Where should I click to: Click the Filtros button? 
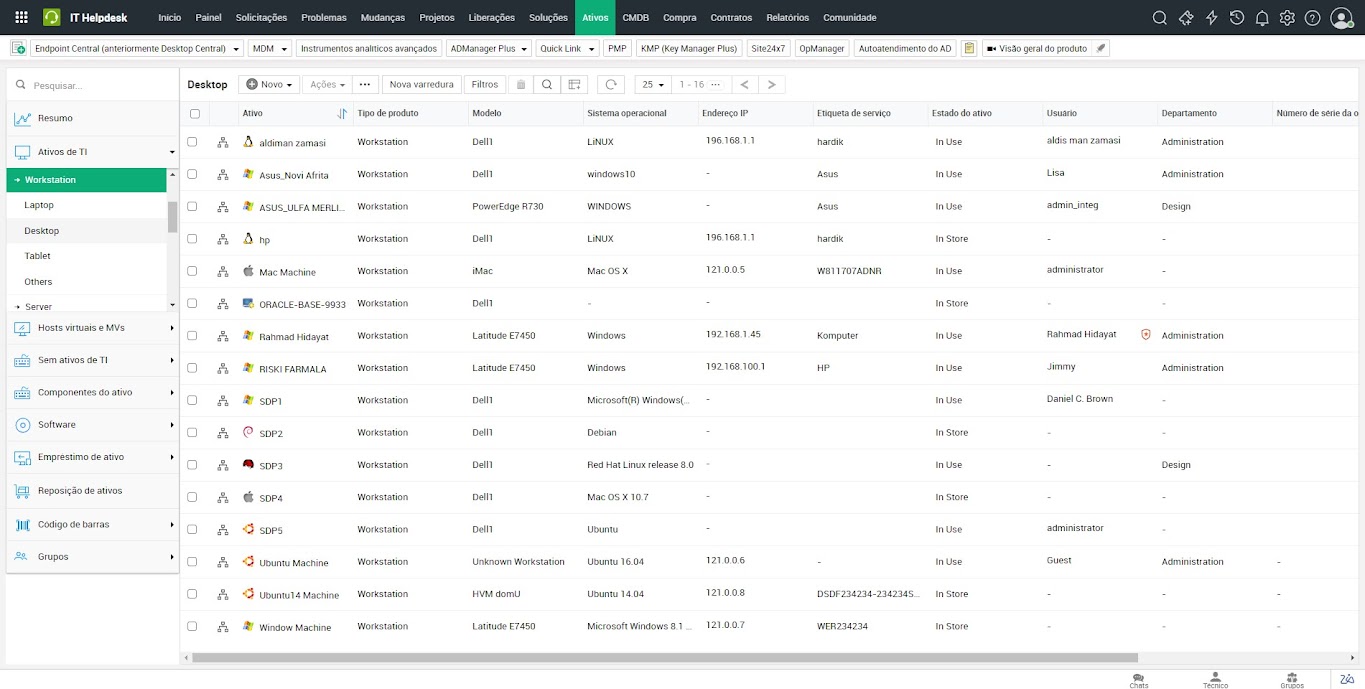pos(485,85)
